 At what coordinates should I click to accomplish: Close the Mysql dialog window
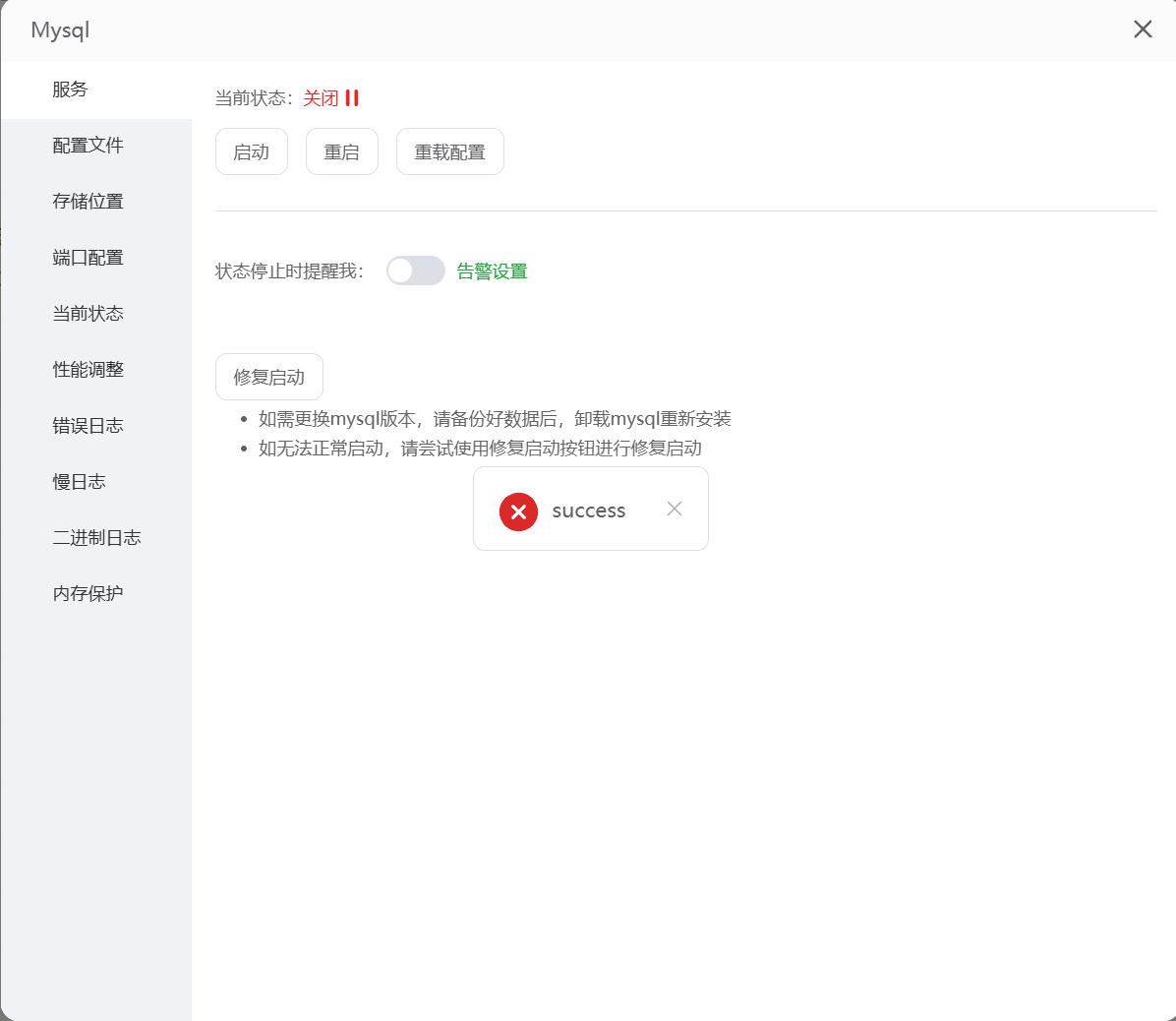[1143, 30]
